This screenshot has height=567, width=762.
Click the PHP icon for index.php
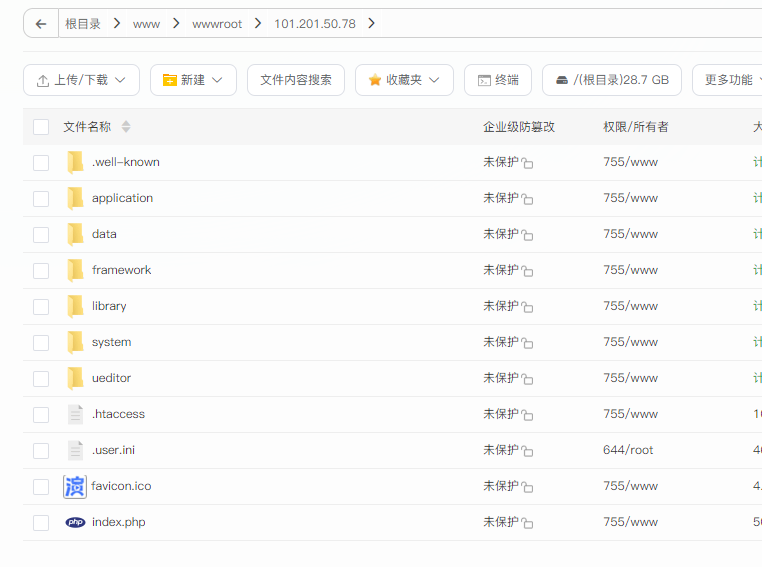click(75, 522)
